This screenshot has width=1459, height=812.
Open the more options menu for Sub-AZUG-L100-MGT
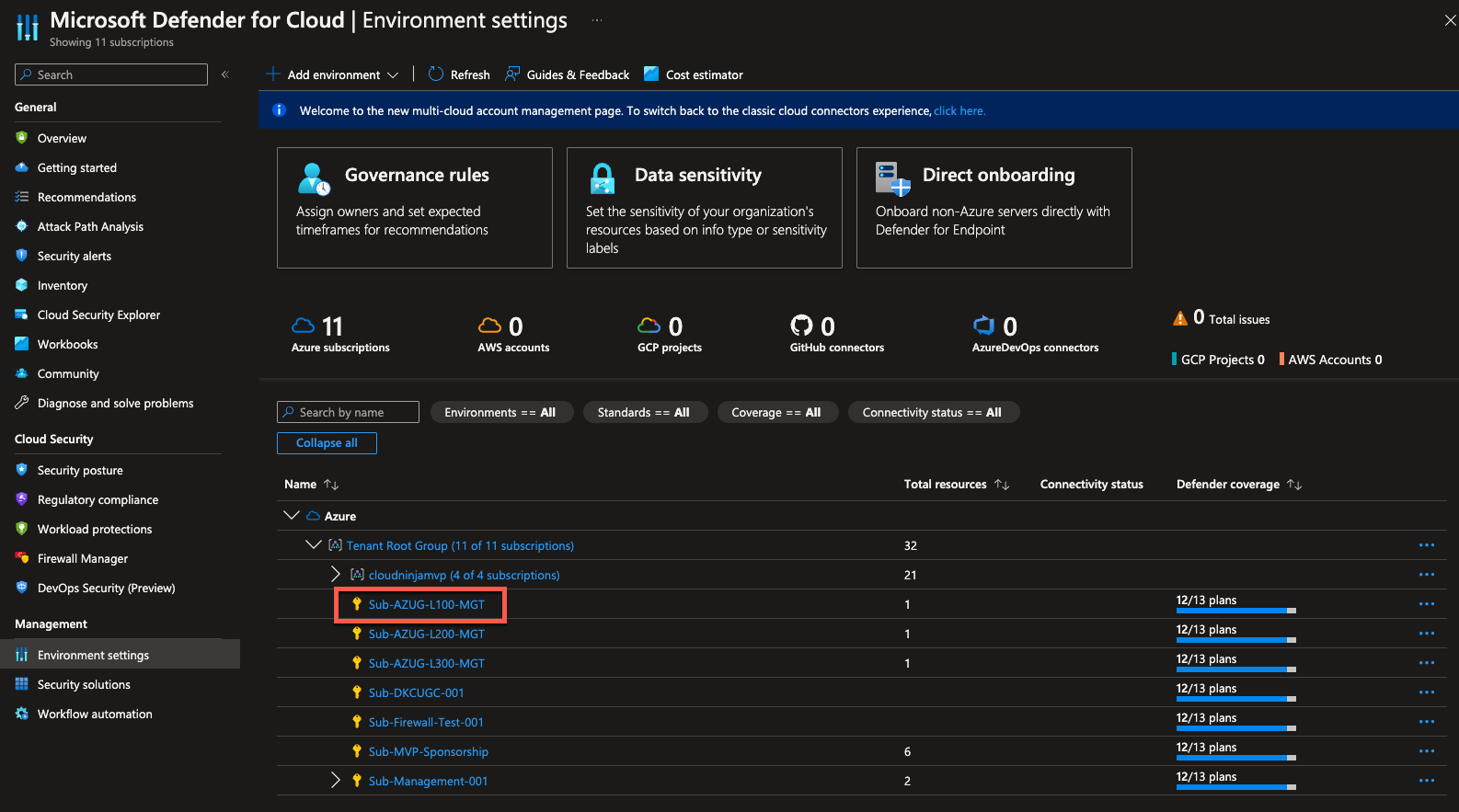tap(1427, 604)
